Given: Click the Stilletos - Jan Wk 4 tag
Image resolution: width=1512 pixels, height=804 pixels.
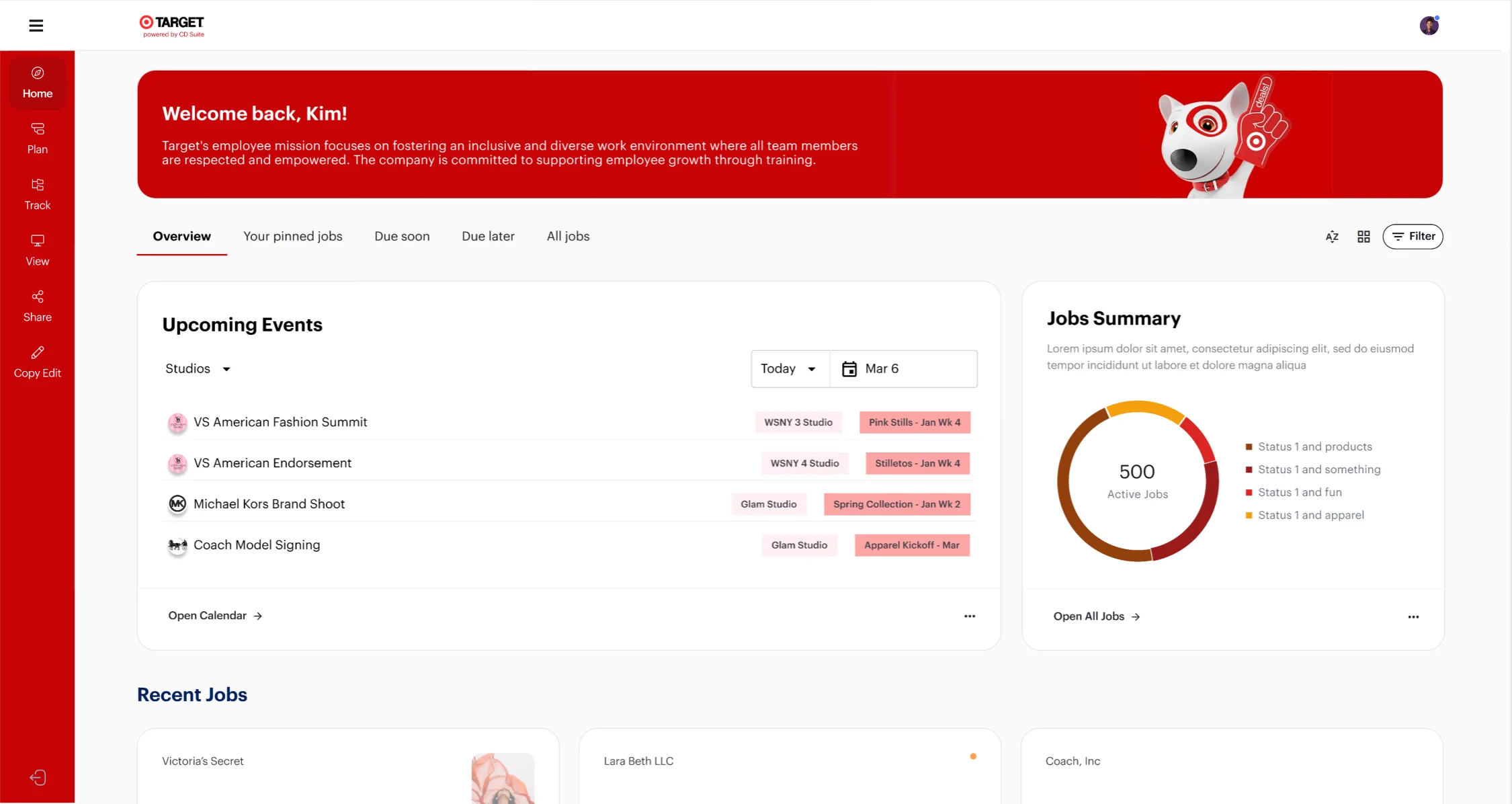Looking at the screenshot, I should (917, 463).
